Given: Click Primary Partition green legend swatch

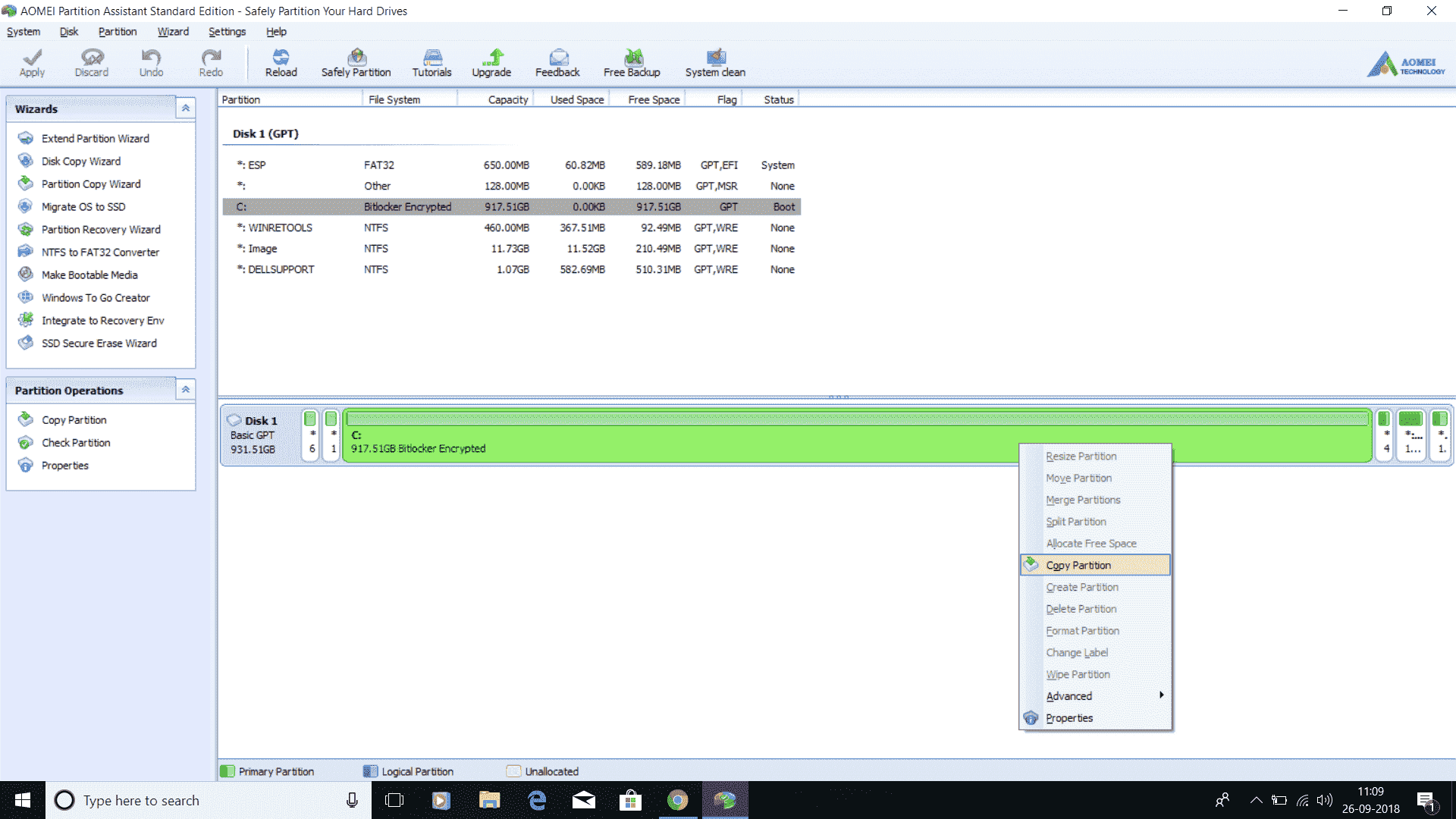Looking at the screenshot, I should [227, 771].
